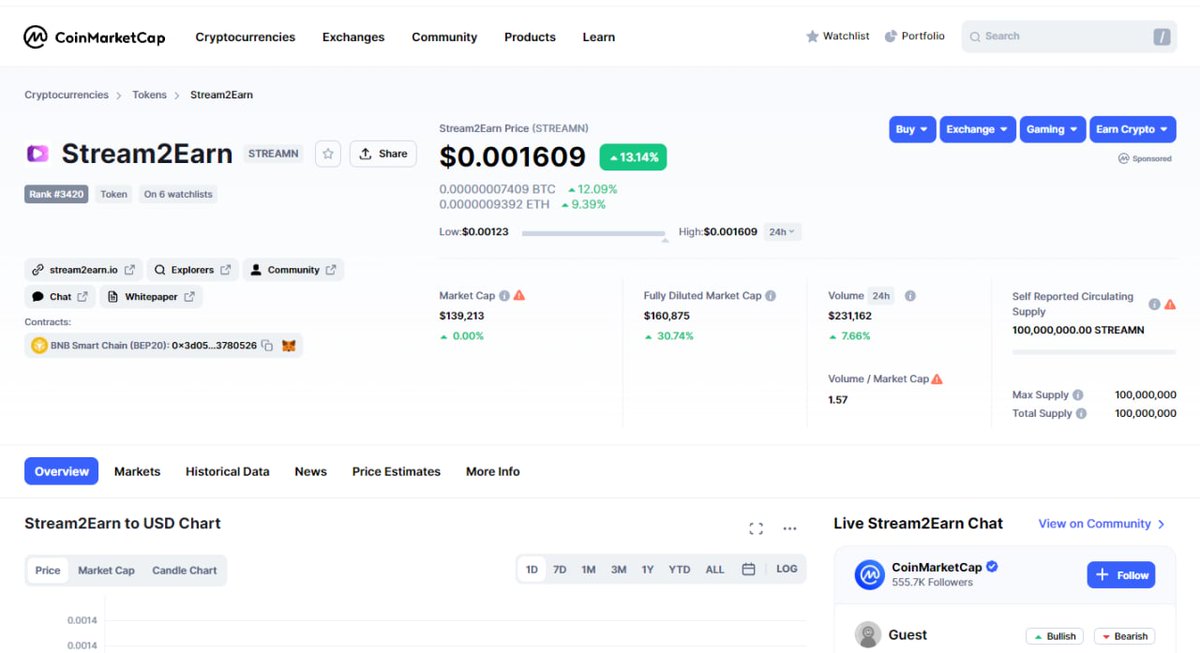The width and height of the screenshot is (1200, 653).
Task: Follow CoinMarketCap in chat
Action: [1121, 575]
